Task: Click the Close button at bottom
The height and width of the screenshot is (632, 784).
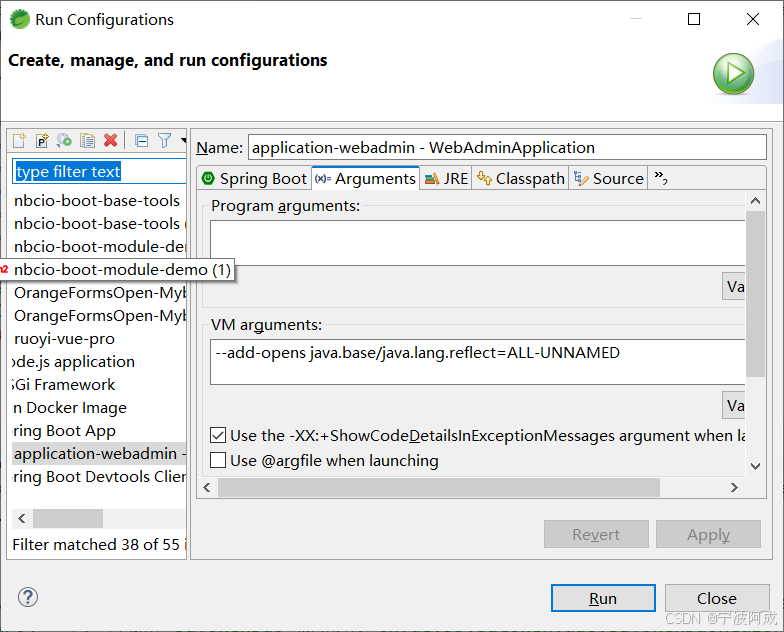Action: click(x=716, y=598)
